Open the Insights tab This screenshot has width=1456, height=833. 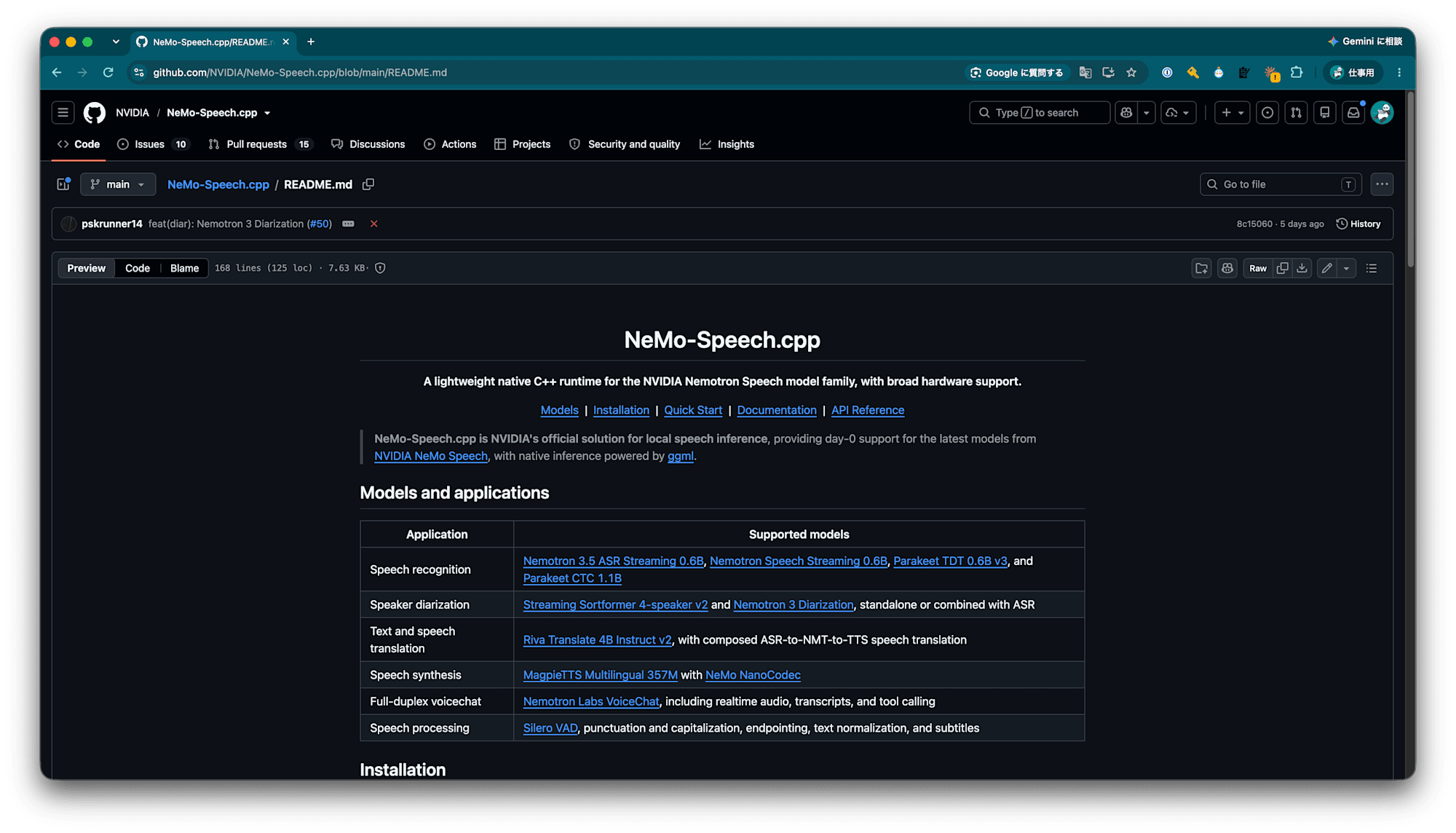tap(727, 144)
